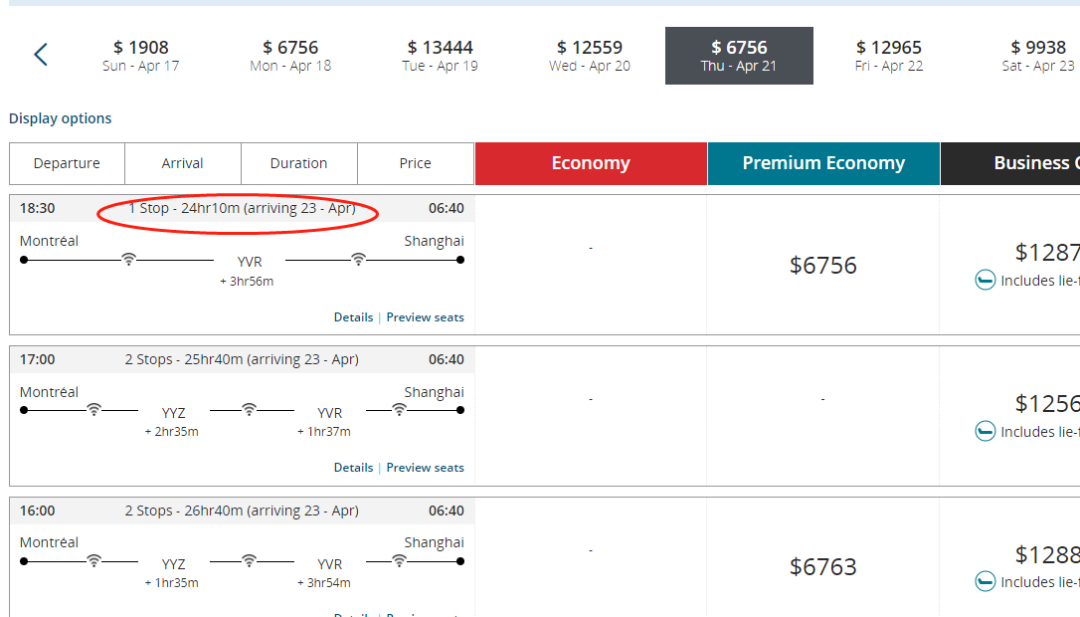Click the Economy column header
Screen dimensions: 1080x617
(x=590, y=164)
